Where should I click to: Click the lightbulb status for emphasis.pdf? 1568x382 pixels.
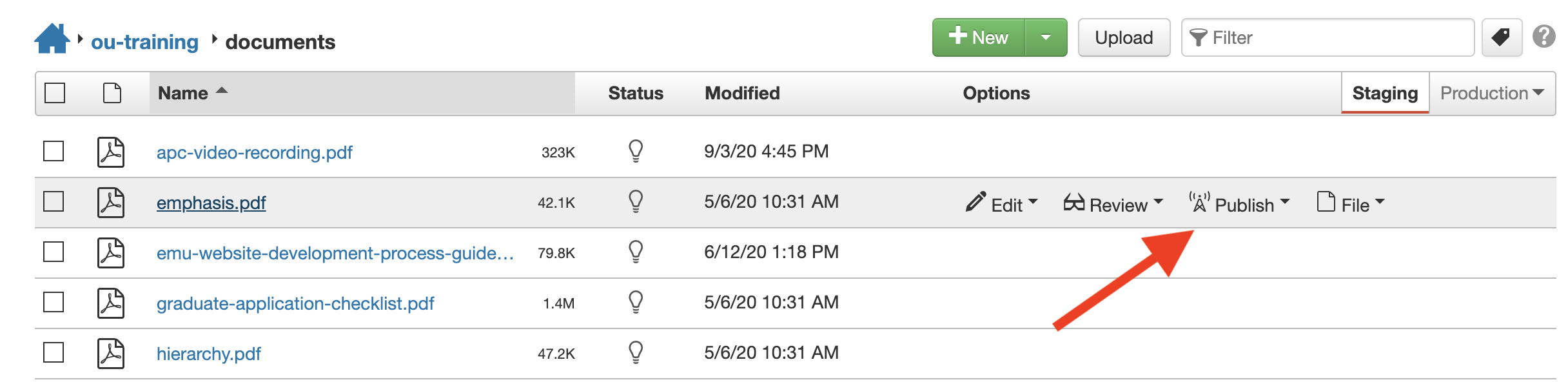tap(636, 201)
